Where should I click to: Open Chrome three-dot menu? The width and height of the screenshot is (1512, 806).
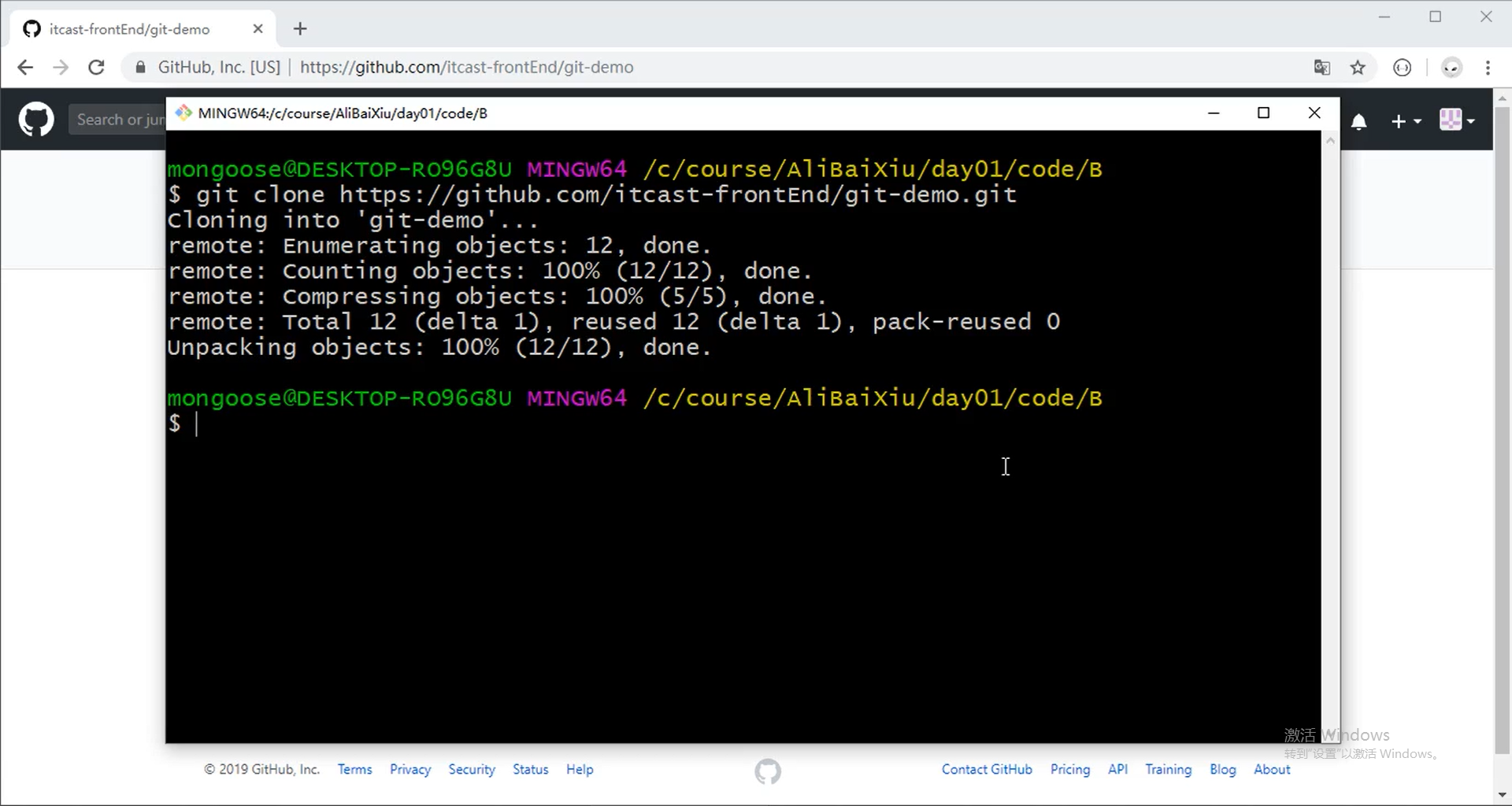point(1488,68)
